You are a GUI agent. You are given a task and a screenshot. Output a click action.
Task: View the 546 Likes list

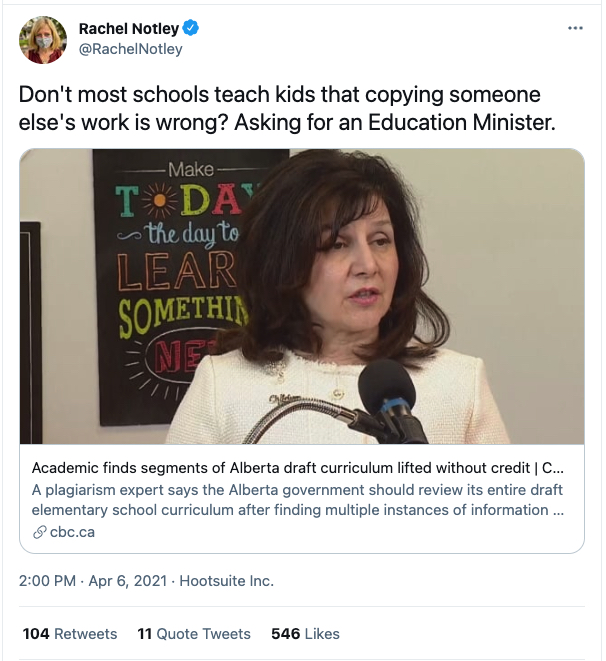[305, 634]
